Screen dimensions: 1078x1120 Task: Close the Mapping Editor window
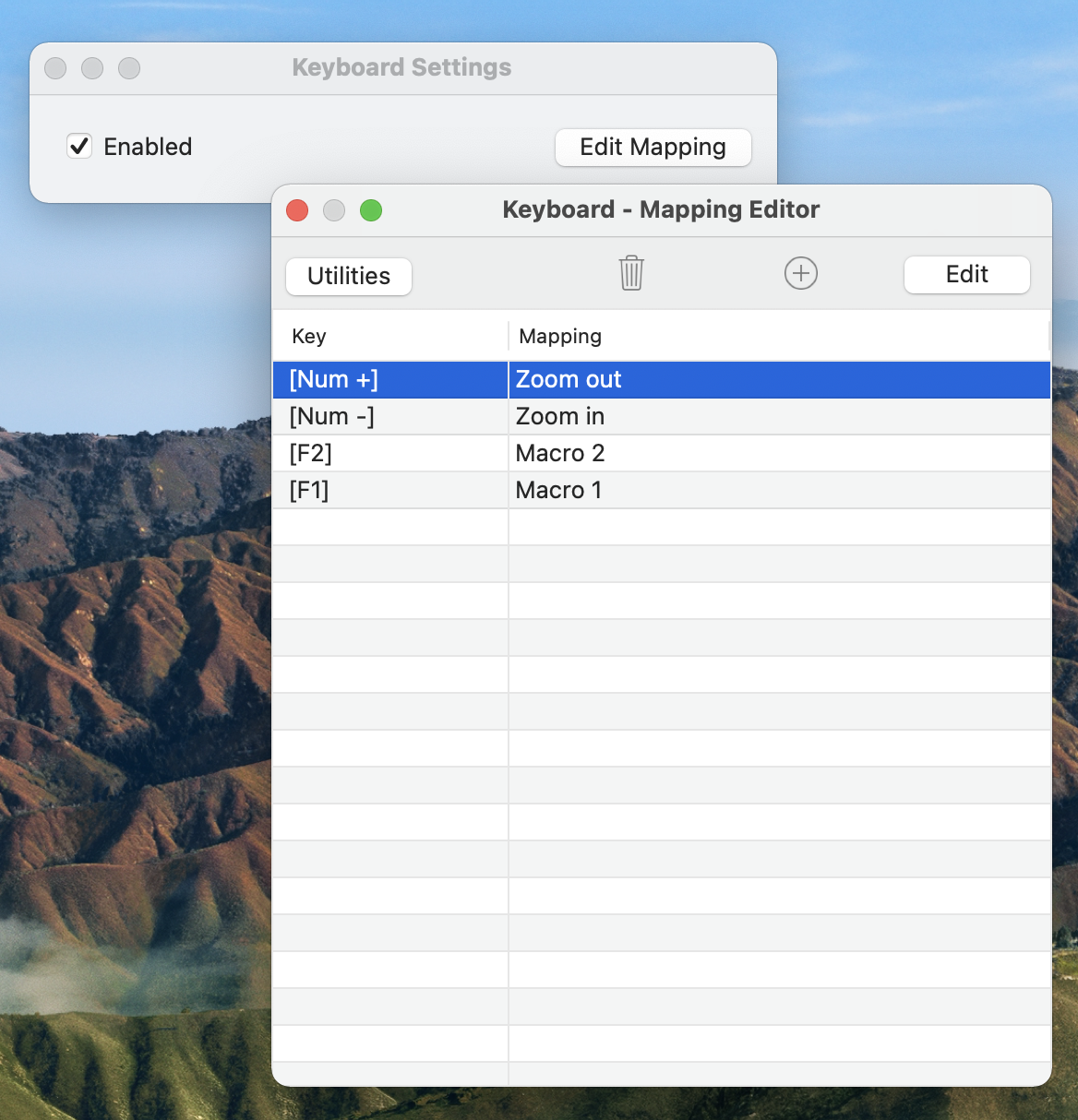(297, 210)
